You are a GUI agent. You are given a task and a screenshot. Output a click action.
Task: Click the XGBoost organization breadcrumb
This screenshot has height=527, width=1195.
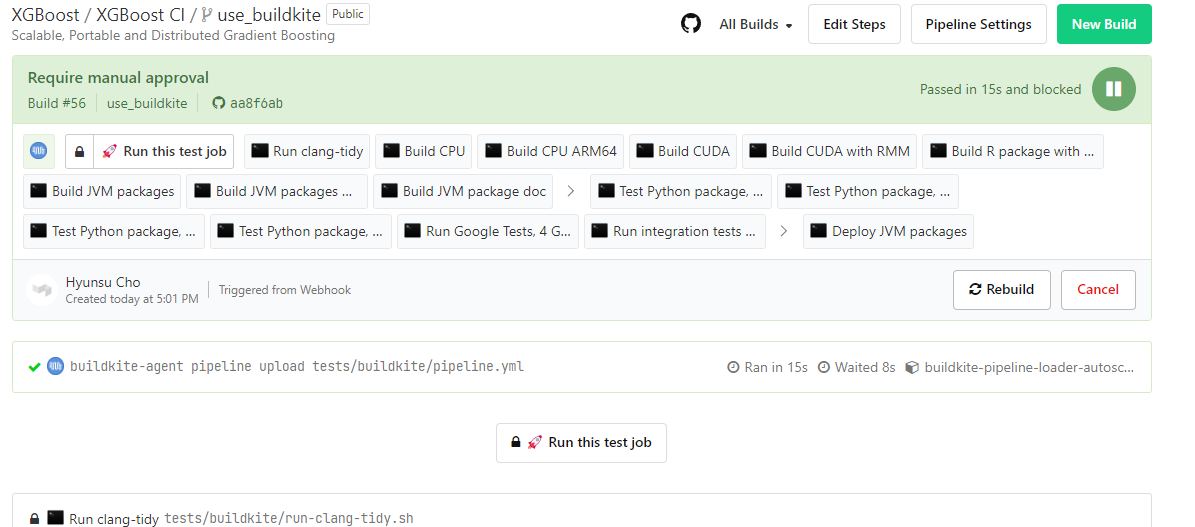(x=45, y=15)
